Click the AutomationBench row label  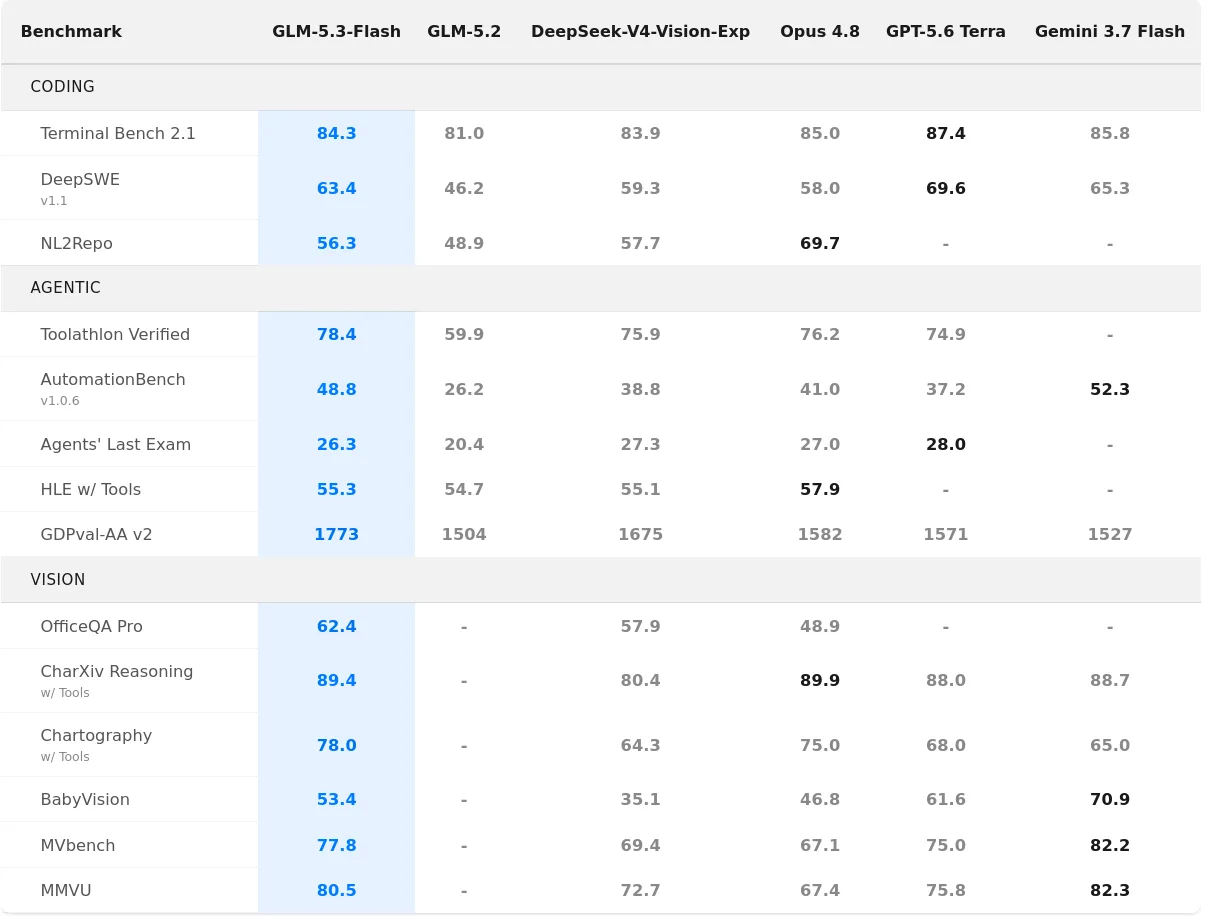tap(113, 380)
